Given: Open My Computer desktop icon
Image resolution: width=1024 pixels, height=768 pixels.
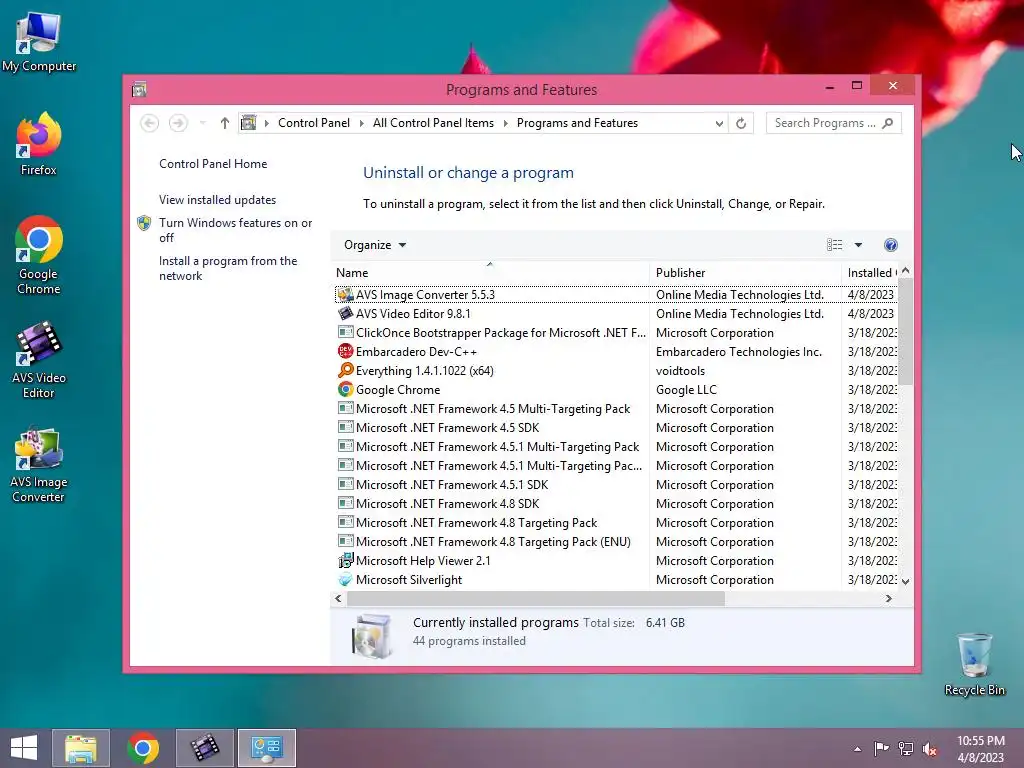Looking at the screenshot, I should [39, 41].
